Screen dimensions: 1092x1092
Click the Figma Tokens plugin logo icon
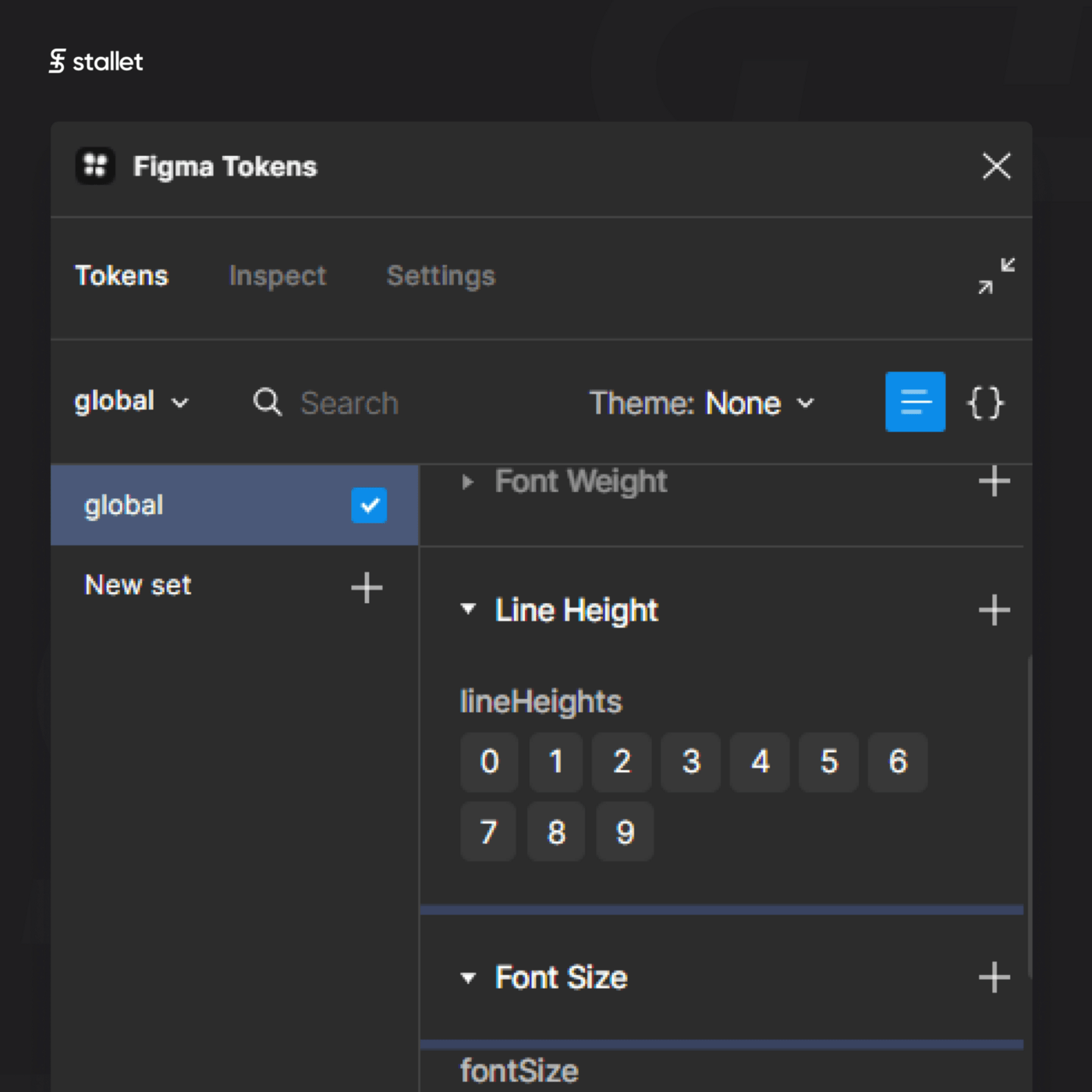(95, 166)
